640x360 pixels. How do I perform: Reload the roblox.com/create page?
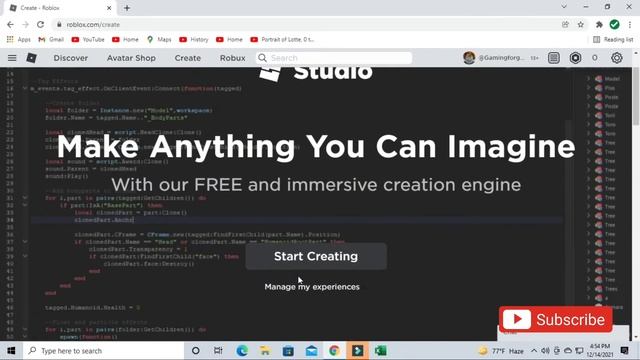point(40,24)
